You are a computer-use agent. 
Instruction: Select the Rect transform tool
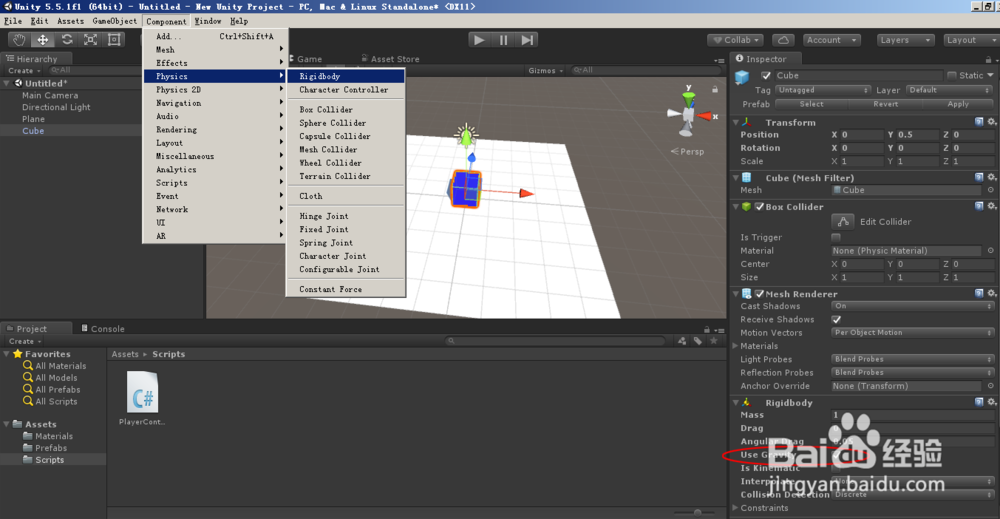point(114,40)
